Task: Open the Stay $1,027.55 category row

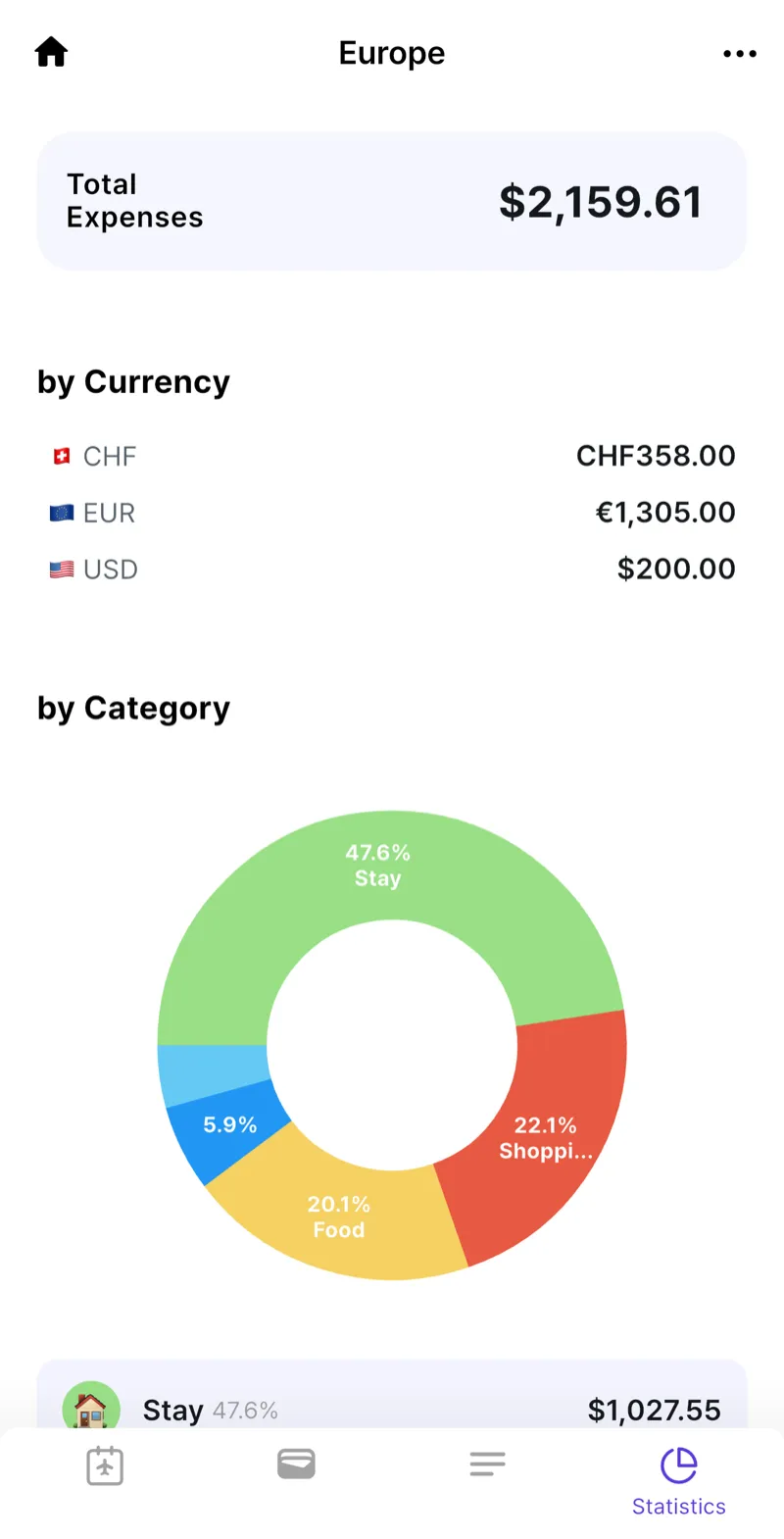Action: point(392,1402)
